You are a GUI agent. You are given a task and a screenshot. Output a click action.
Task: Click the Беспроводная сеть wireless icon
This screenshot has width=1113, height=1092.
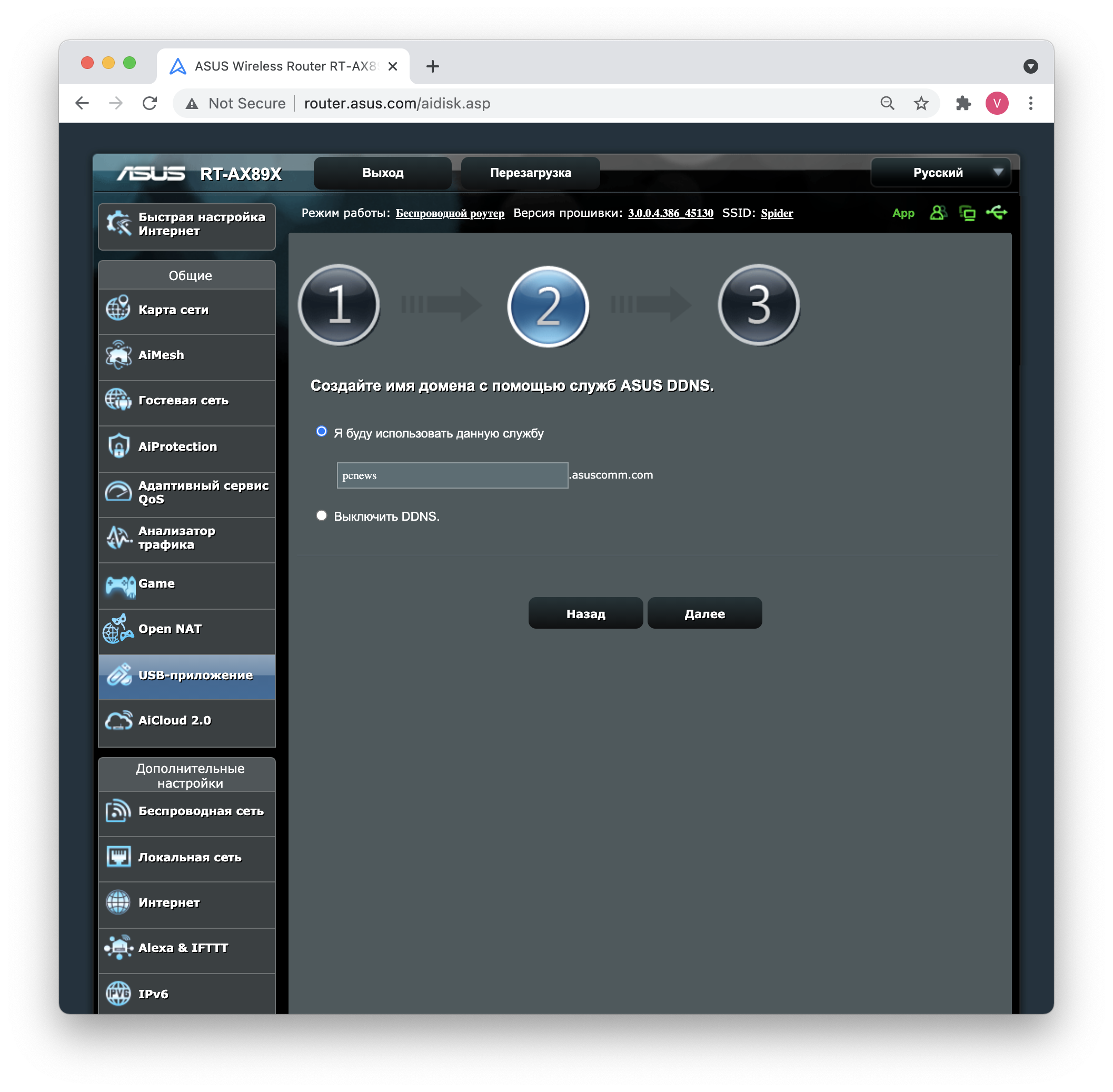[118, 810]
